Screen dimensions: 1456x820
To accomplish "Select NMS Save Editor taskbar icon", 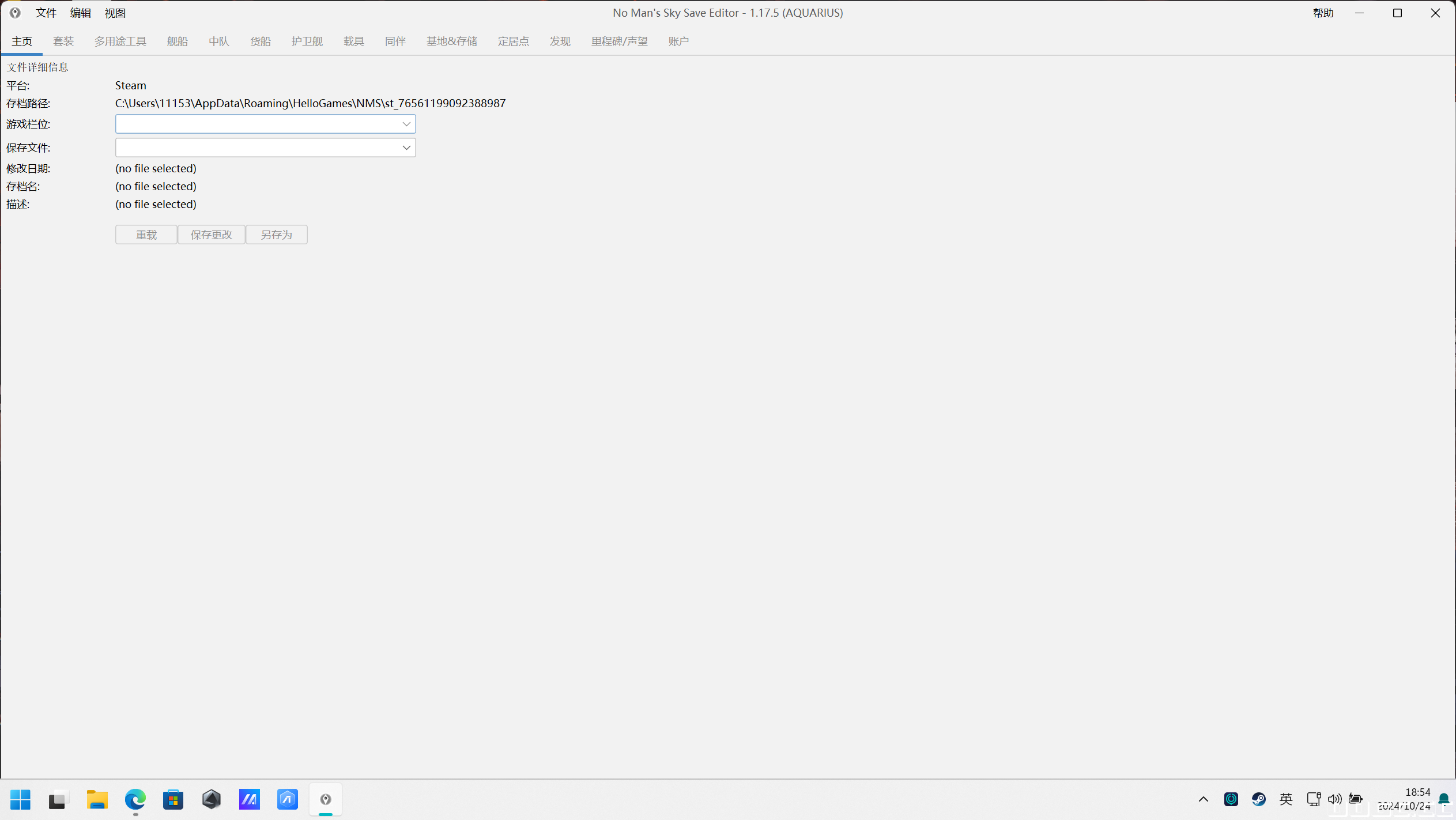I will 326,799.
